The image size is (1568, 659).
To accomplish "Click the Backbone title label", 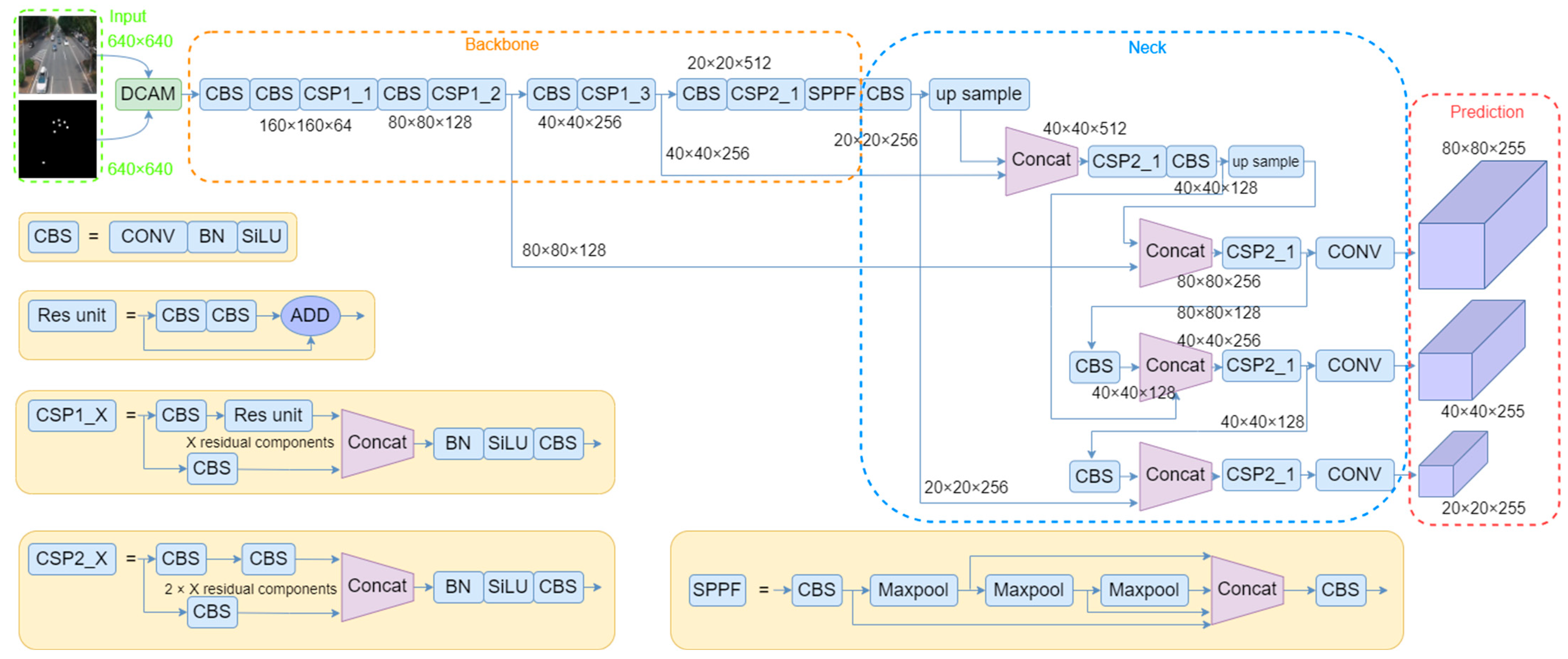I will coord(502,45).
